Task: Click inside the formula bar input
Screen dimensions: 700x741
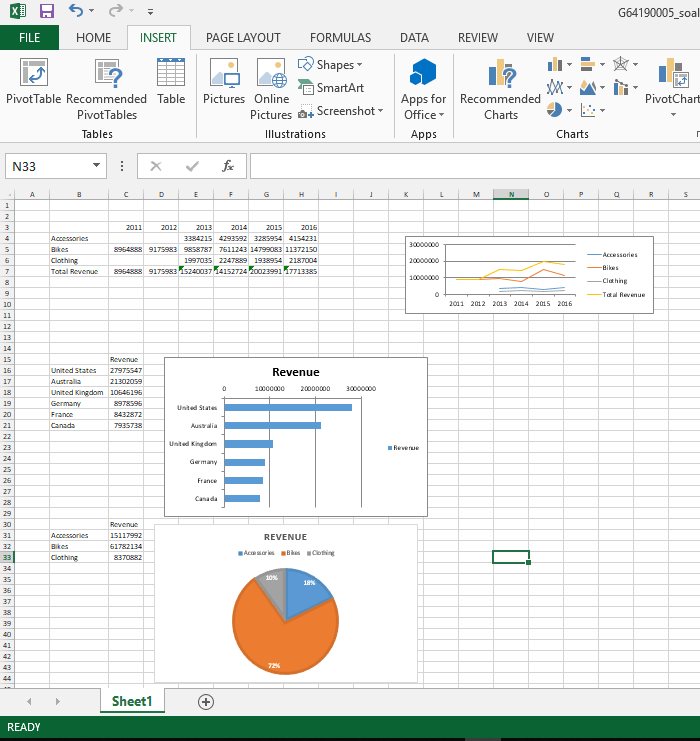Action: 470,166
